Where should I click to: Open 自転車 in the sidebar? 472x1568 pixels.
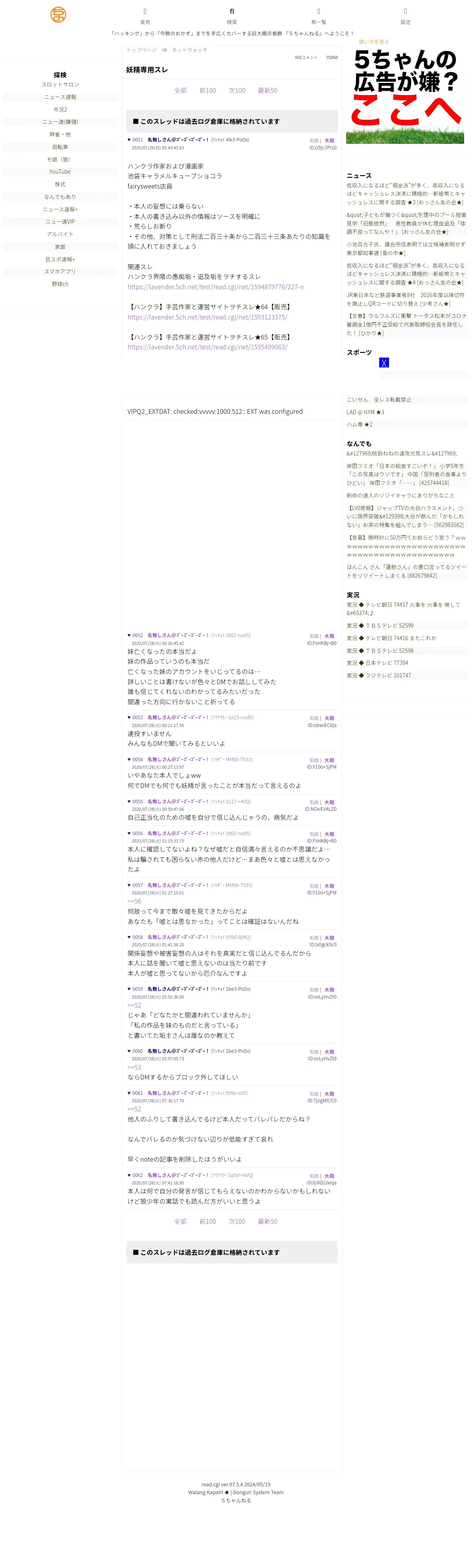[x=60, y=147]
